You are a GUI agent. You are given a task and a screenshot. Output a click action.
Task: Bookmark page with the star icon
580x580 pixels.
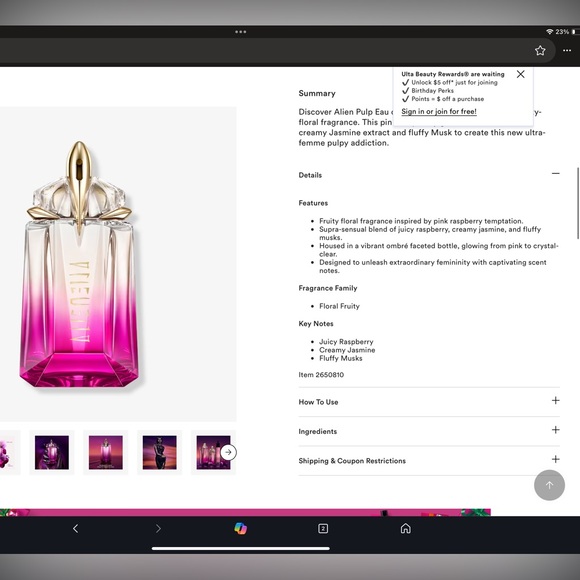[540, 51]
